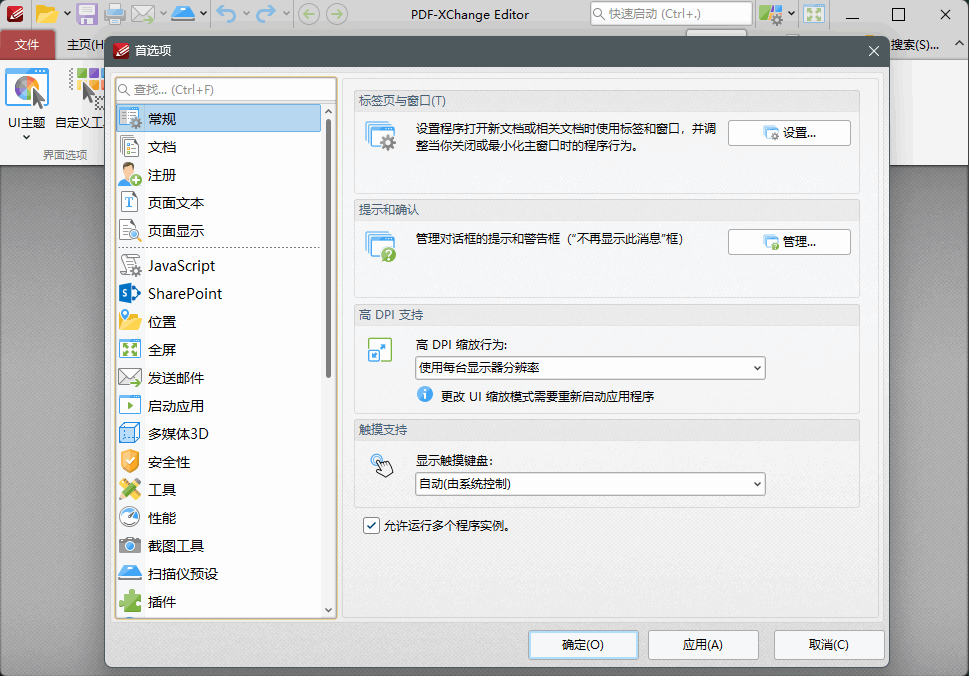The width and height of the screenshot is (969, 676).
Task: Click the Full screen icon in the title bar
Action: point(814,14)
